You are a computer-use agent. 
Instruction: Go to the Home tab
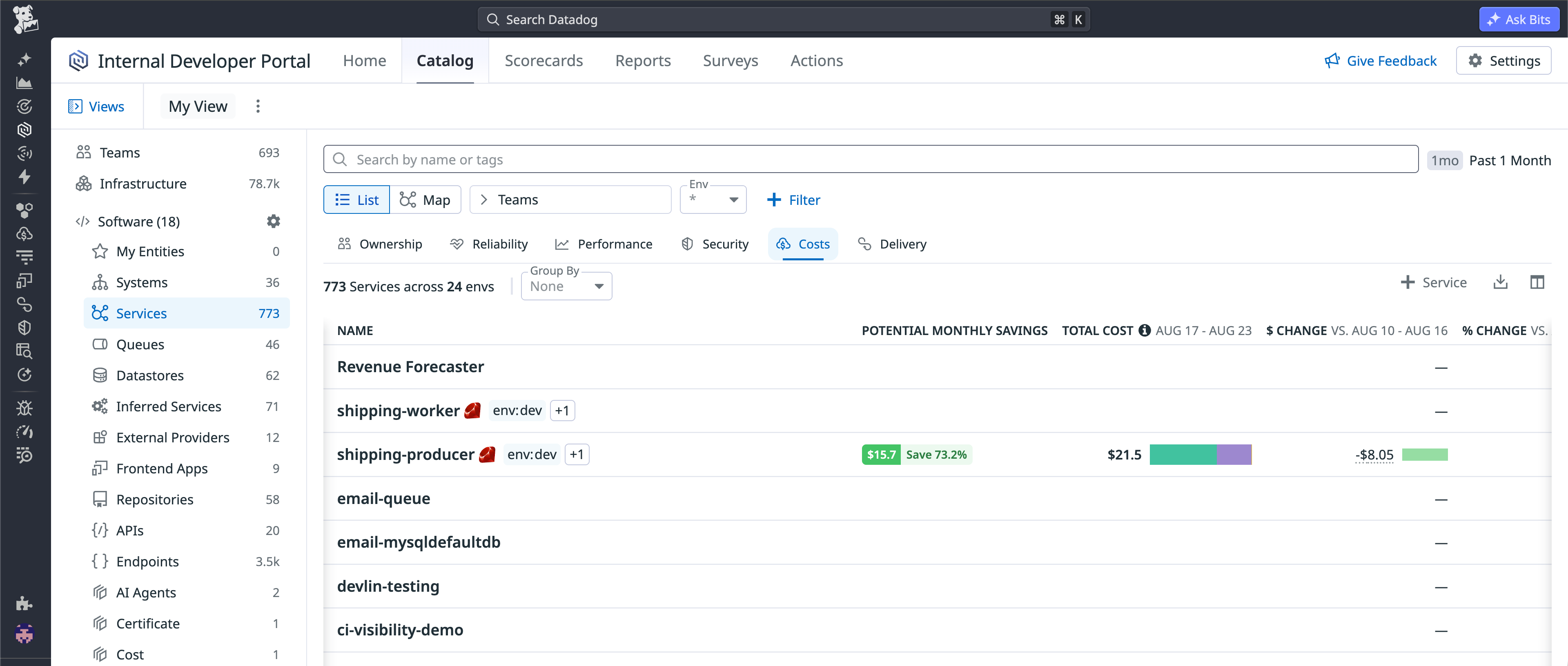click(365, 61)
